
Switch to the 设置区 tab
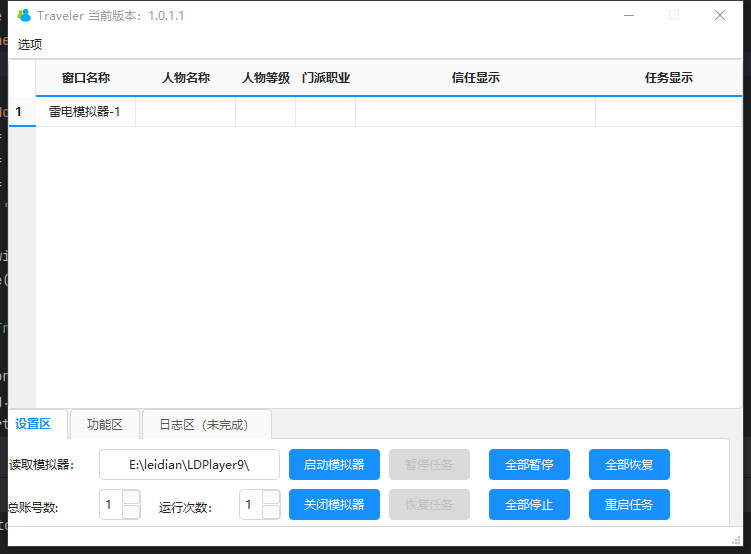pos(33,424)
